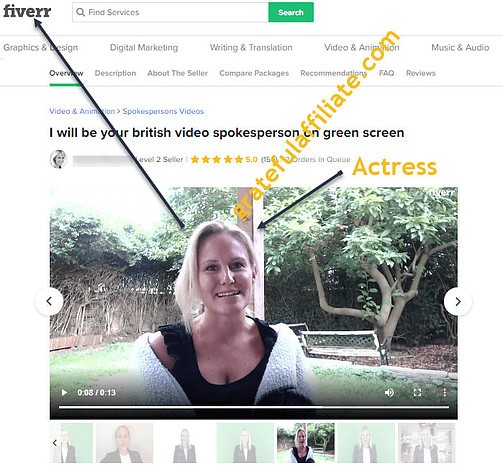The height and width of the screenshot is (471, 503).
Task: Open Spokespersons Videos breadcrumb link
Action: pos(163,111)
